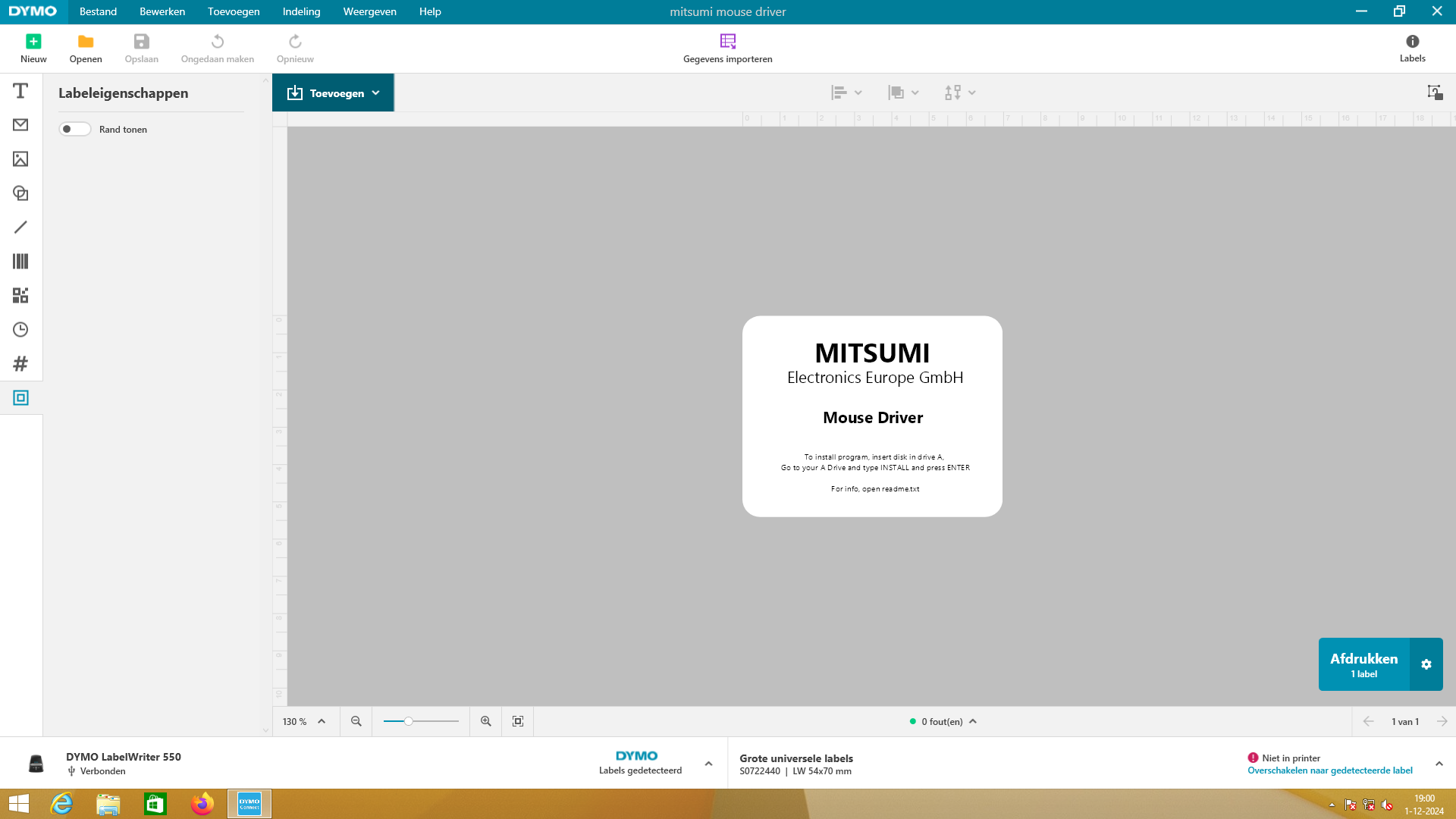This screenshot has height=819, width=1456.
Task: Open Firefox from the taskbar
Action: click(202, 804)
